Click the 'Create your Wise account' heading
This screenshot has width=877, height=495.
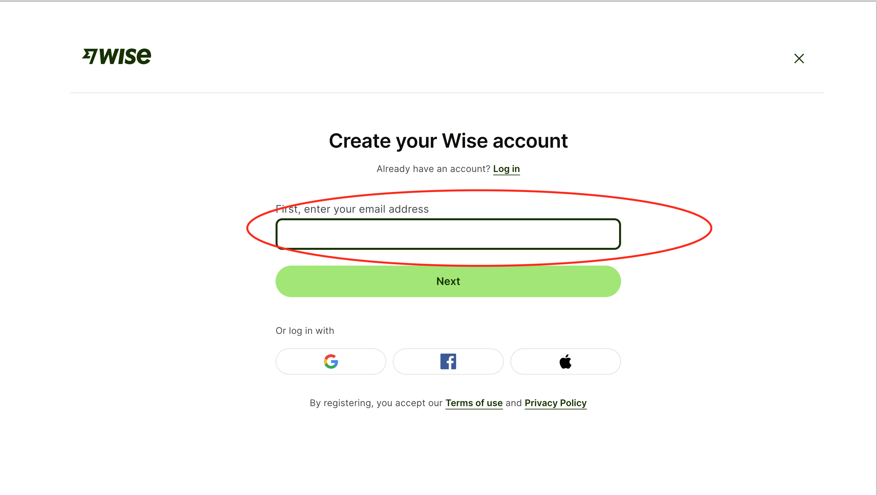point(448,141)
